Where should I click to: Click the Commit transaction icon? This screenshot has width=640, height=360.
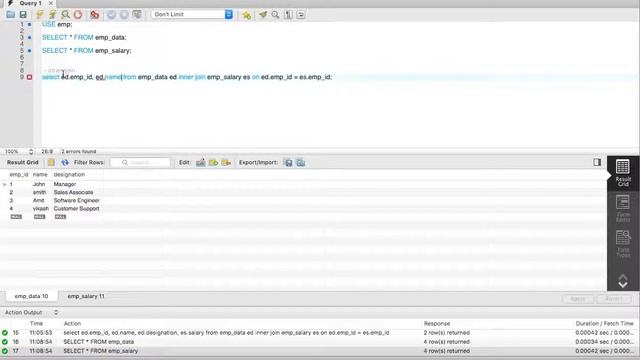tap(111, 15)
